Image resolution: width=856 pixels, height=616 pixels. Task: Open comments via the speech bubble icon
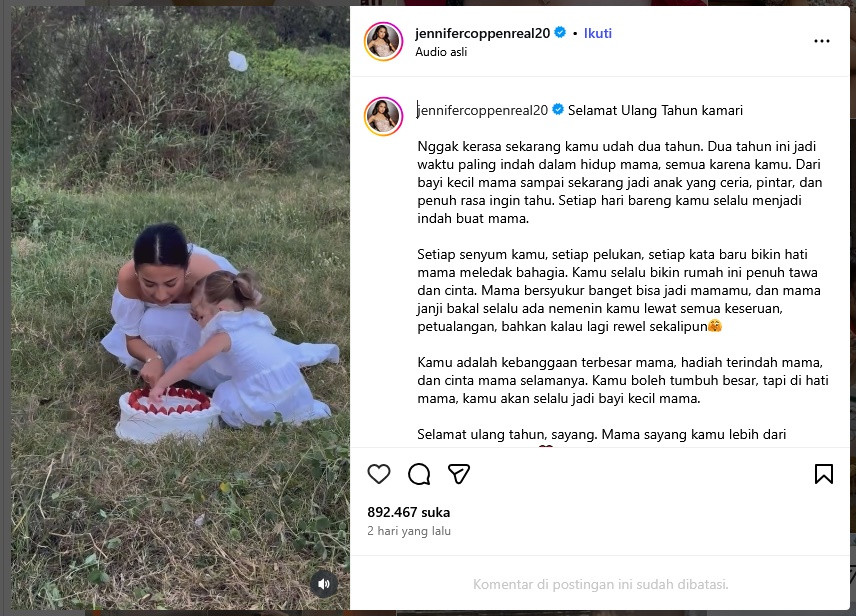419,473
